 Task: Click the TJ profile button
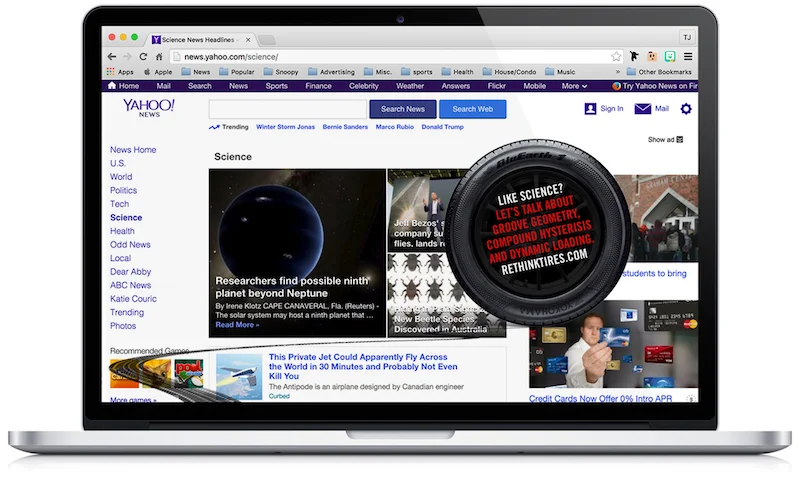[687, 37]
